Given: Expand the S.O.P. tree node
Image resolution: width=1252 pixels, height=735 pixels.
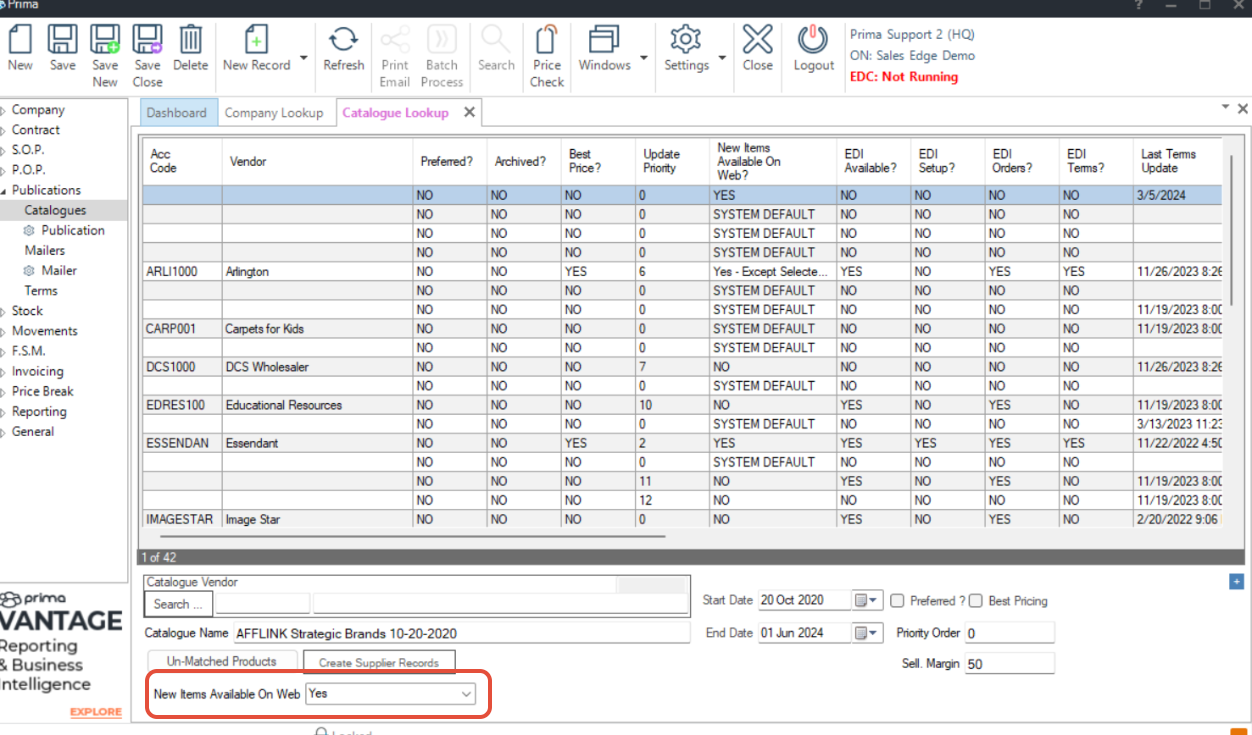Looking at the screenshot, I should (3, 150).
